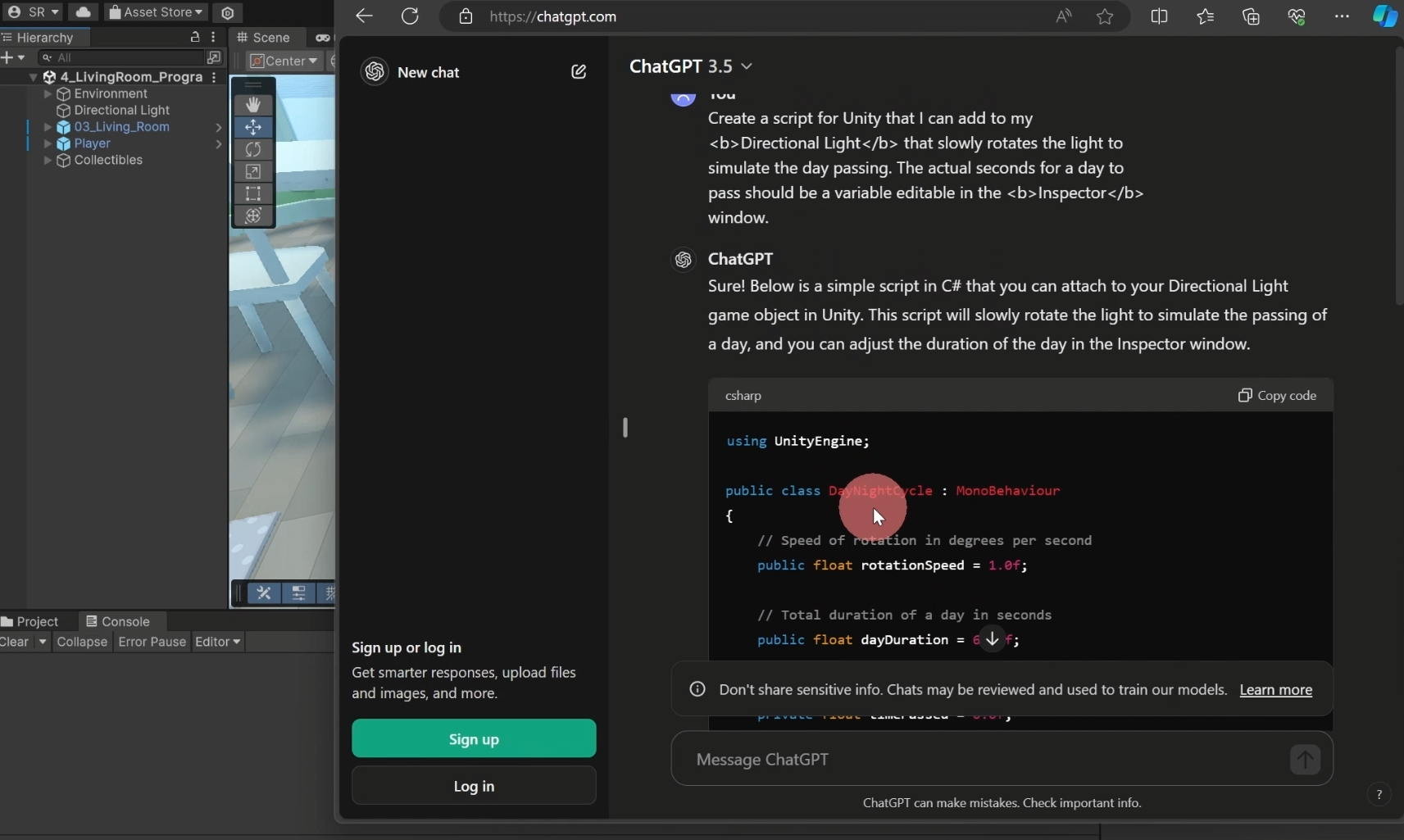
Task: Click the Hierarchy search field
Action: tap(123, 57)
